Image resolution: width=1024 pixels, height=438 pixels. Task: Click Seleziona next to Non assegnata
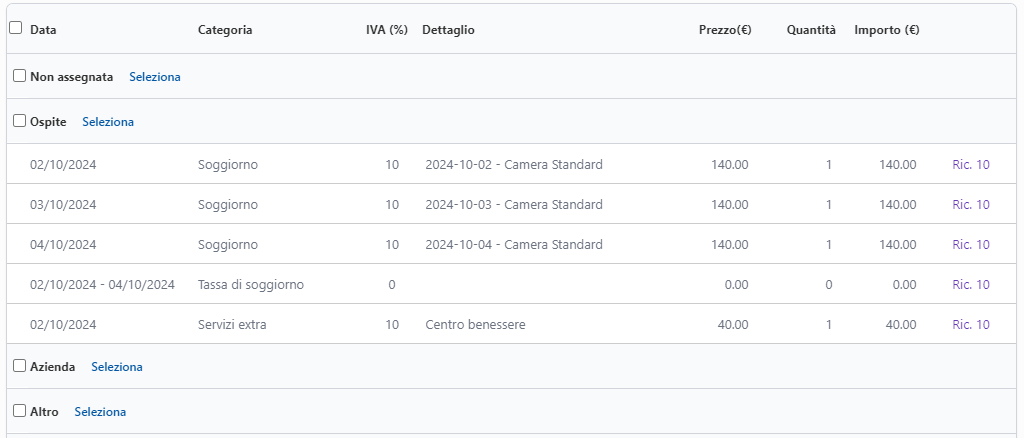click(x=155, y=77)
